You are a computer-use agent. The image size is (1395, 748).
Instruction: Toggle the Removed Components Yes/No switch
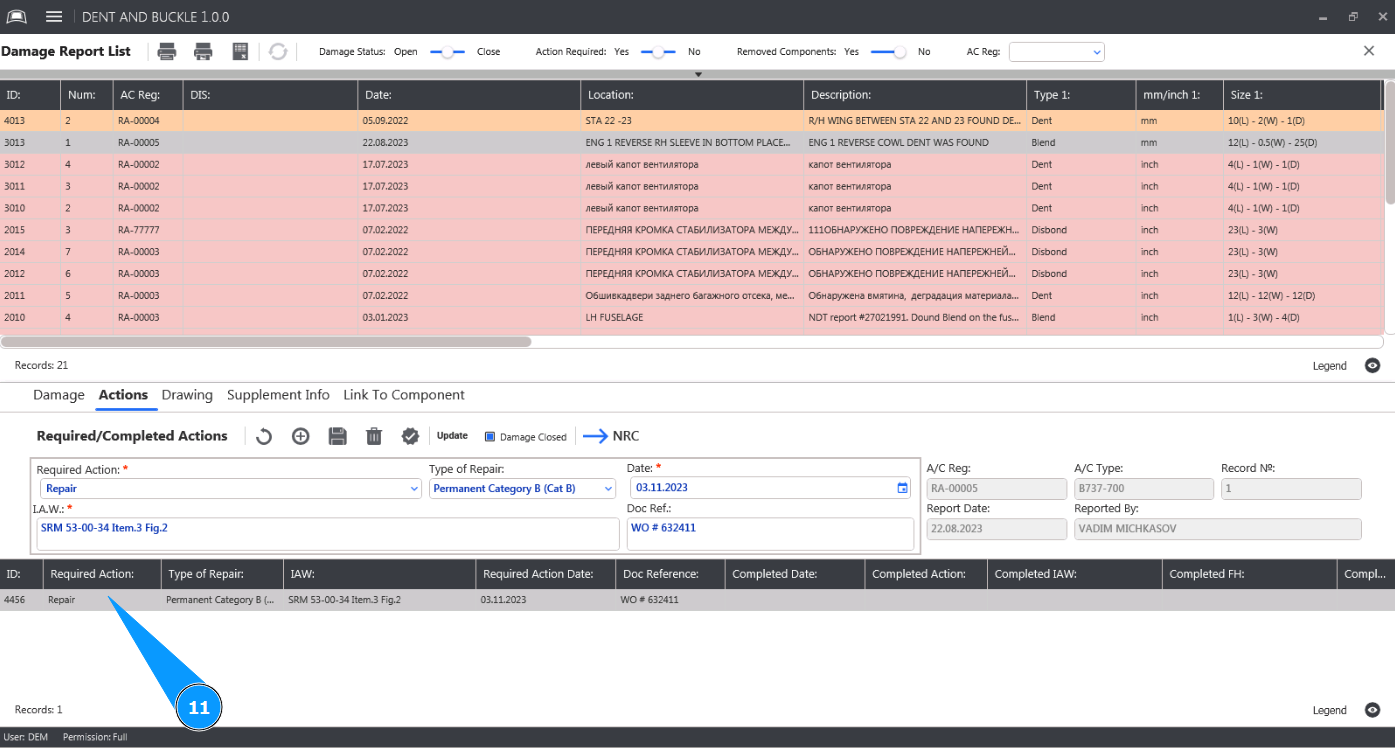(888, 52)
